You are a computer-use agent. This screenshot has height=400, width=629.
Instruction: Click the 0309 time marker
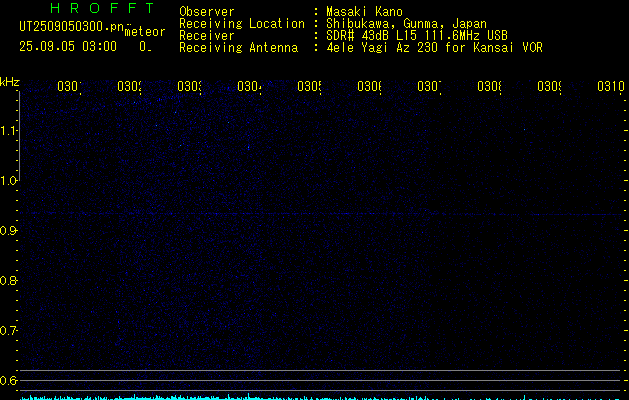[549, 86]
